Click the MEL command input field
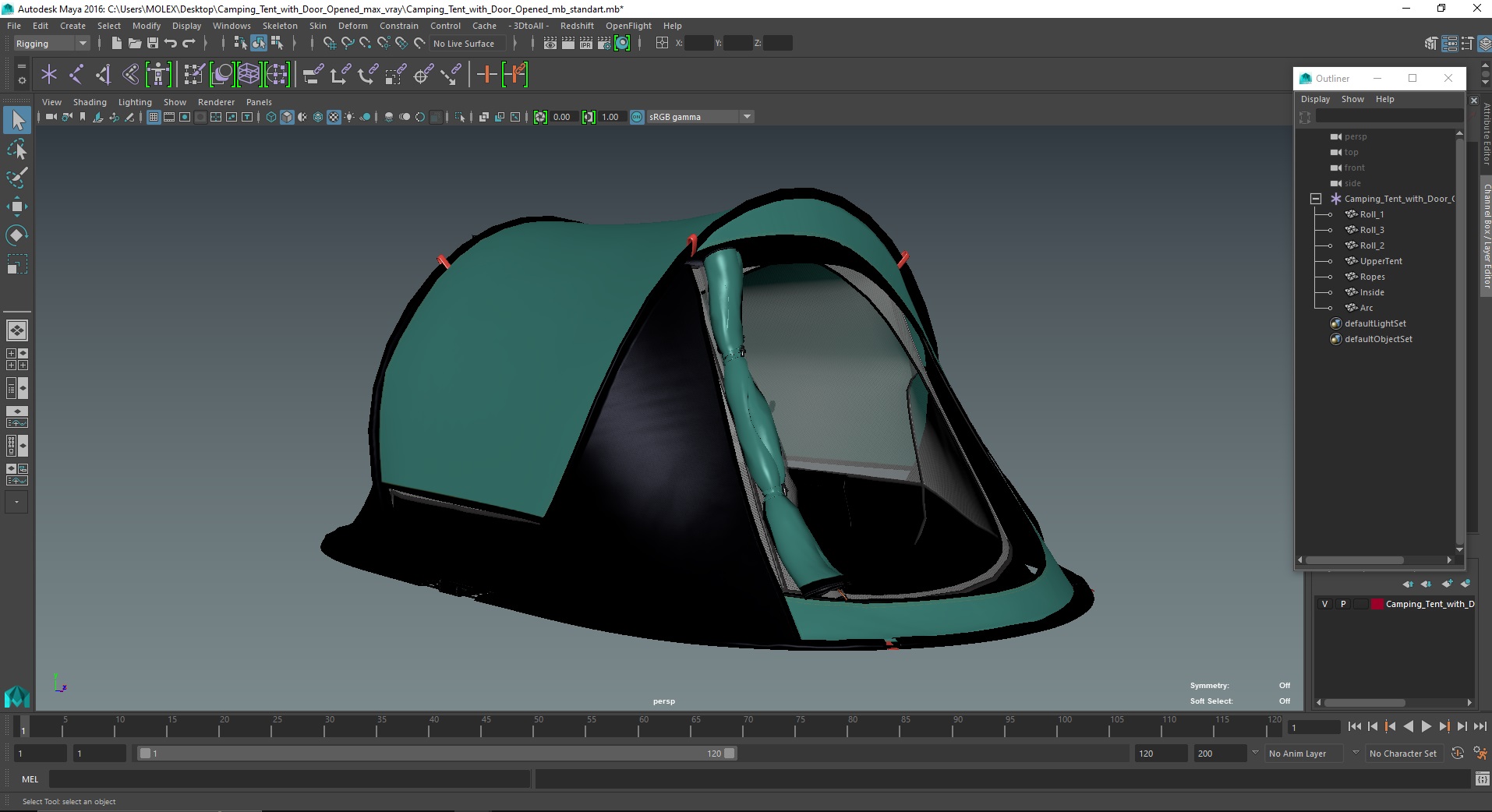1492x812 pixels. tap(288, 778)
